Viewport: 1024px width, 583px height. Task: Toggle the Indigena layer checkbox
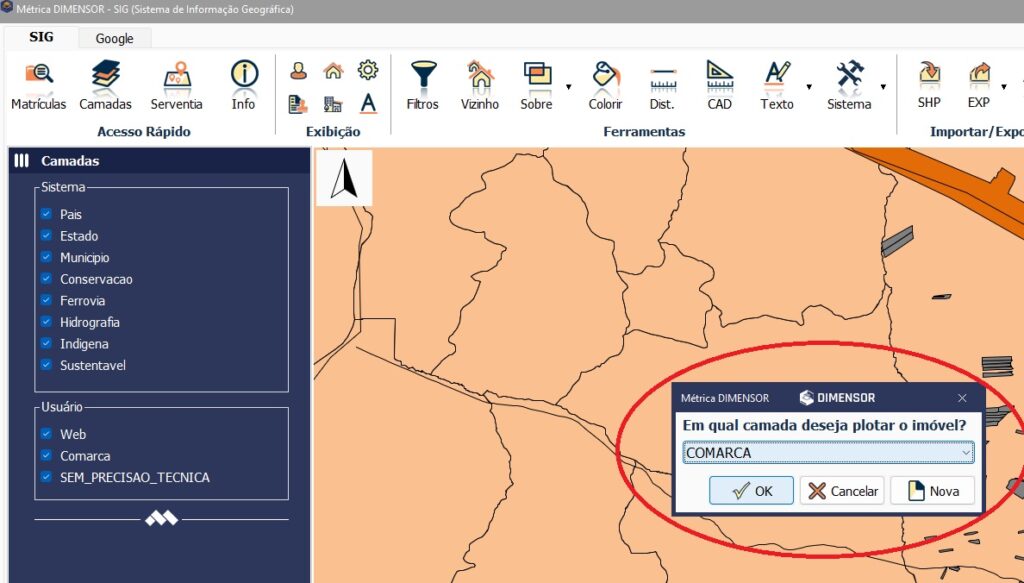[x=46, y=343]
